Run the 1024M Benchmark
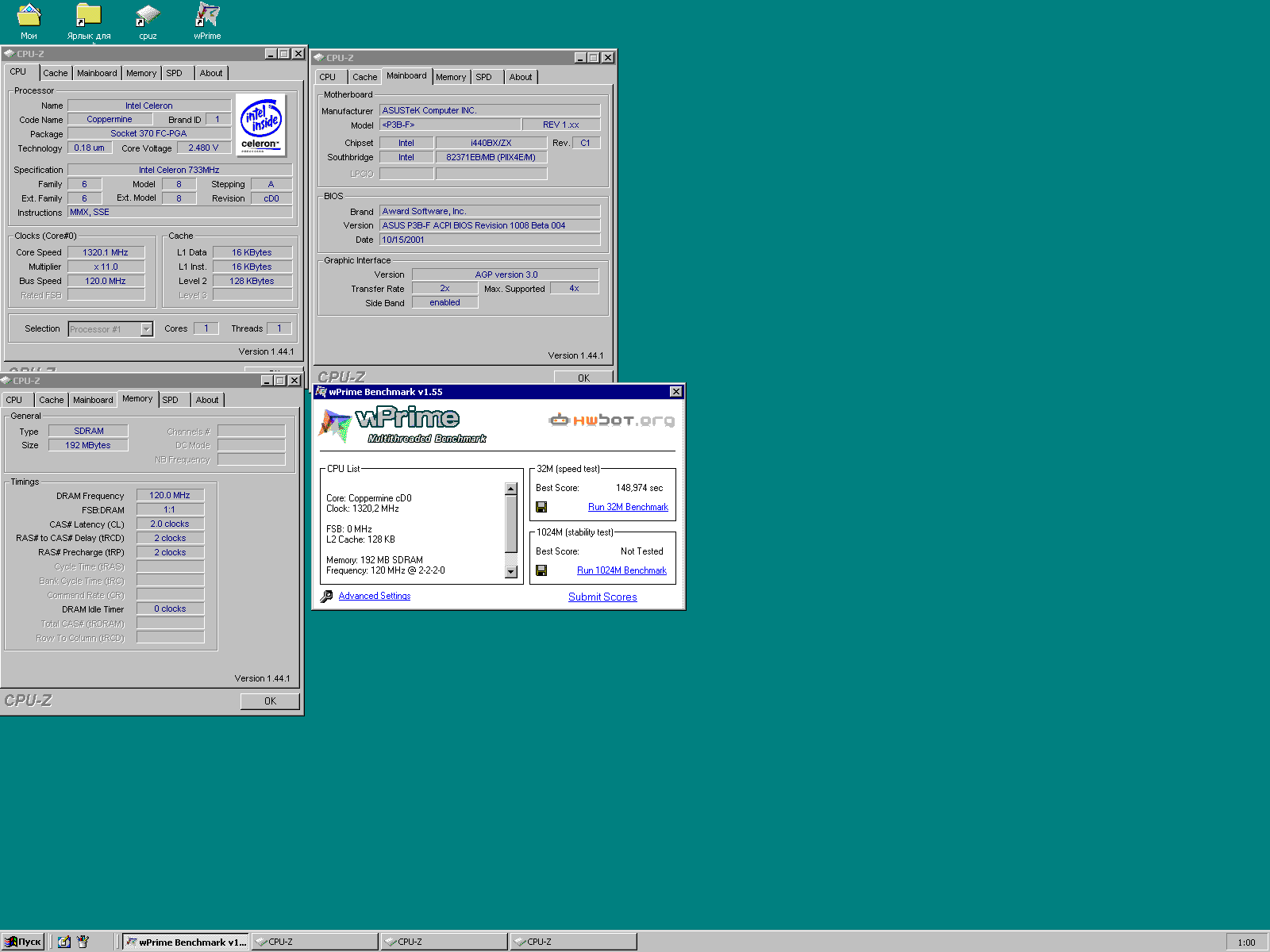The height and width of the screenshot is (952, 1270). click(x=622, y=570)
